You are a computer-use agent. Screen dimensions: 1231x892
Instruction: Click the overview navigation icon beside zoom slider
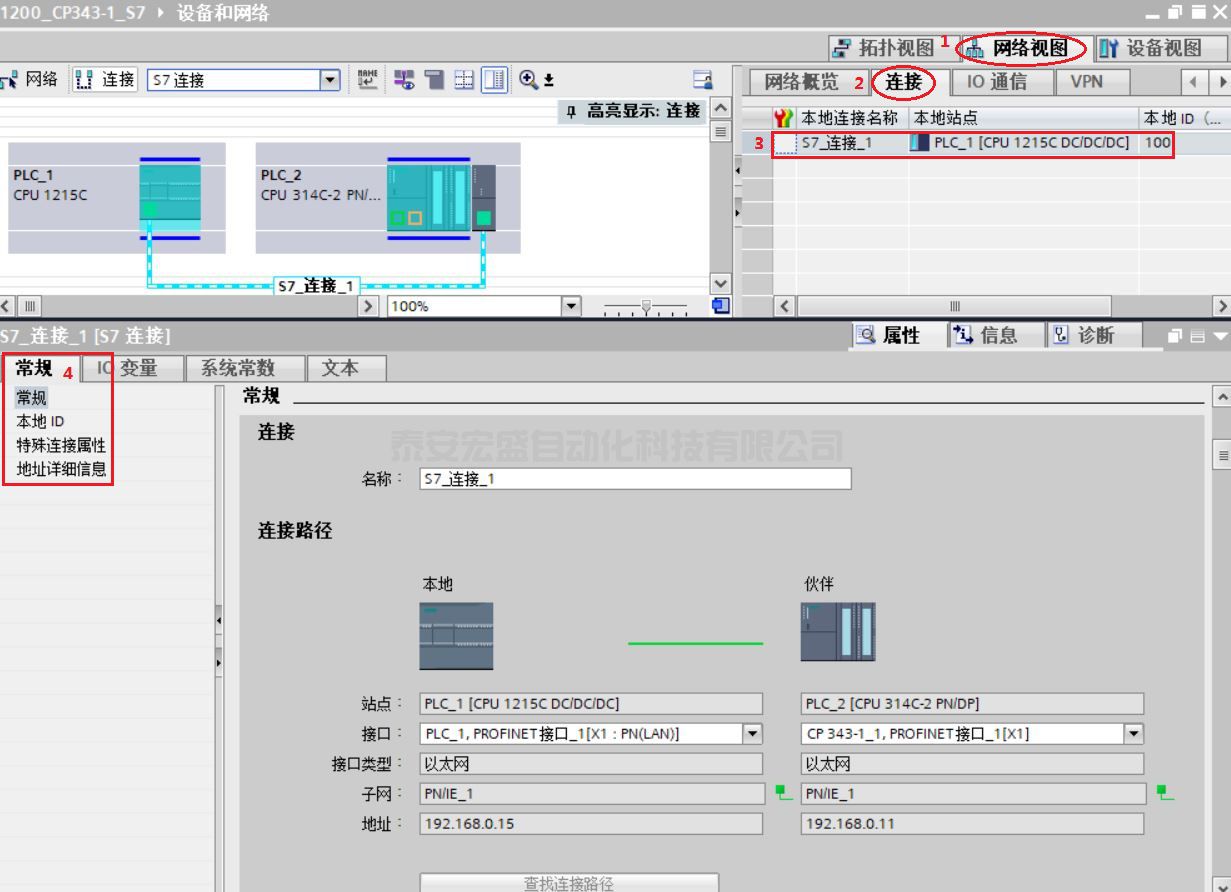(720, 305)
